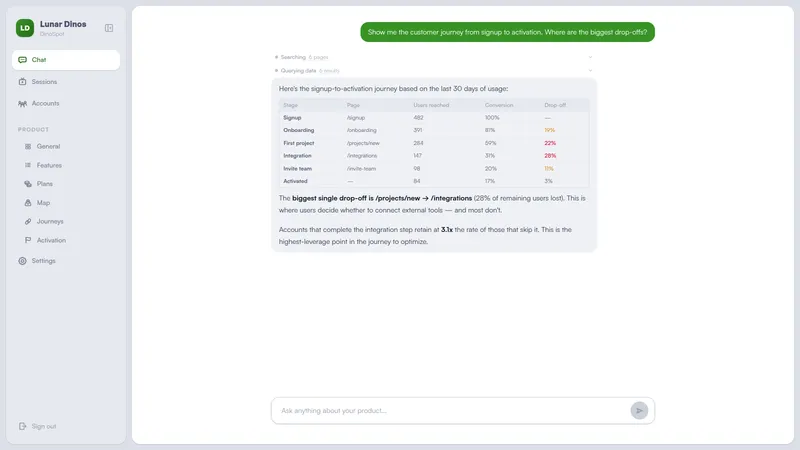Click the /invite-team page cell

pyautogui.click(x=361, y=168)
